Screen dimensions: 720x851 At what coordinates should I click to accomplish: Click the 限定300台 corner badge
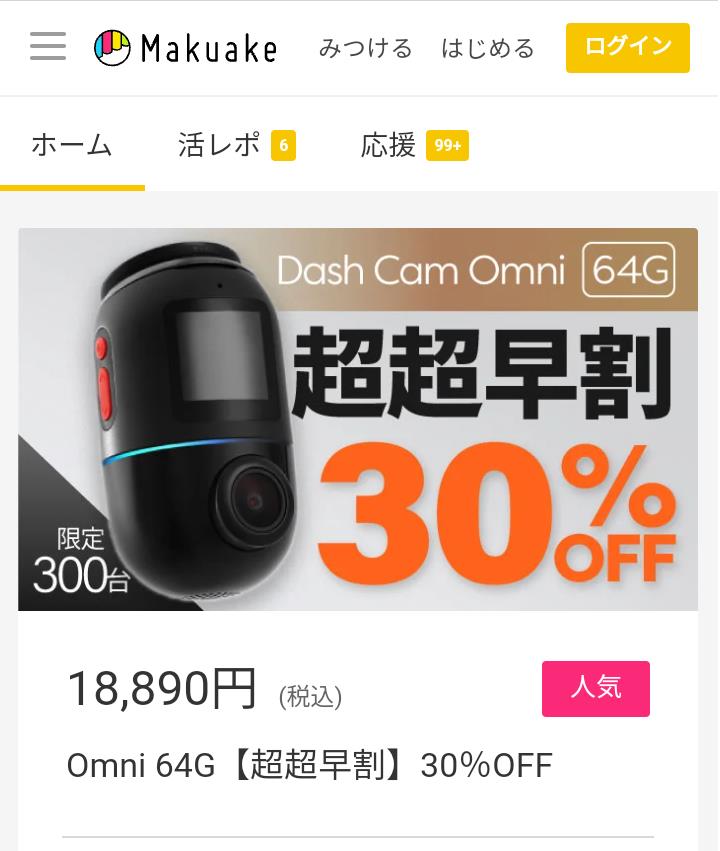pos(81,561)
